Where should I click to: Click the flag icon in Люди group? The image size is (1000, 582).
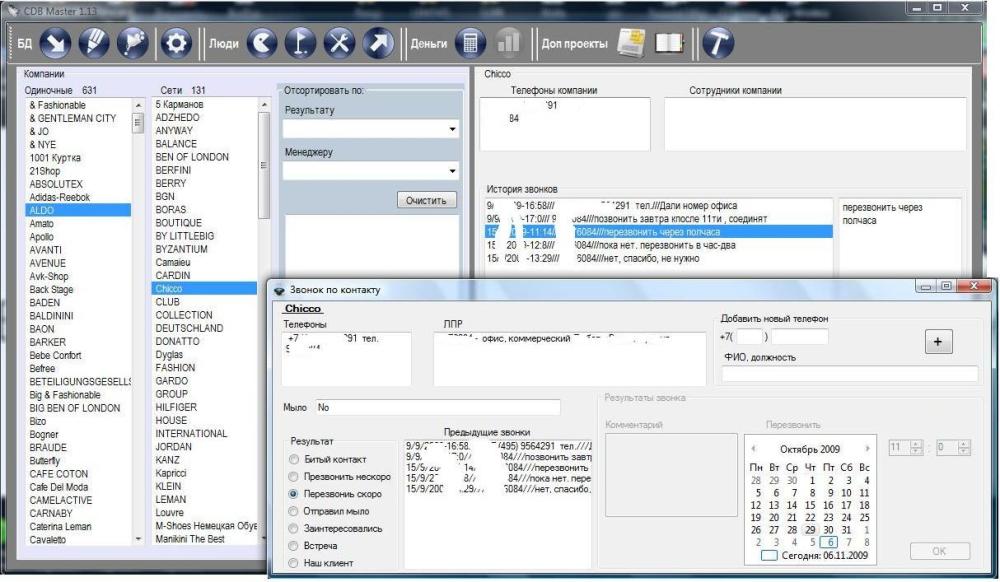(302, 43)
